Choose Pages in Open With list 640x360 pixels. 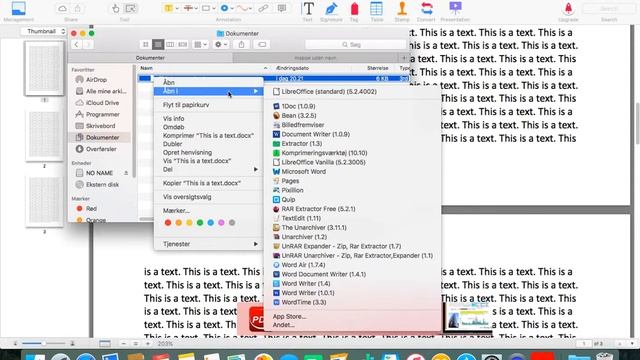coord(290,181)
